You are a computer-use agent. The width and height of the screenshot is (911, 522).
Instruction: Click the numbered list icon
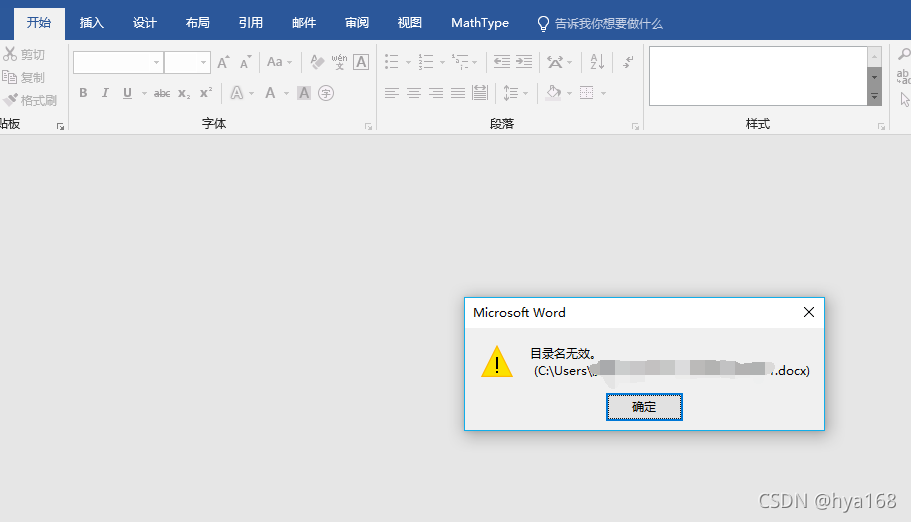[x=426, y=62]
